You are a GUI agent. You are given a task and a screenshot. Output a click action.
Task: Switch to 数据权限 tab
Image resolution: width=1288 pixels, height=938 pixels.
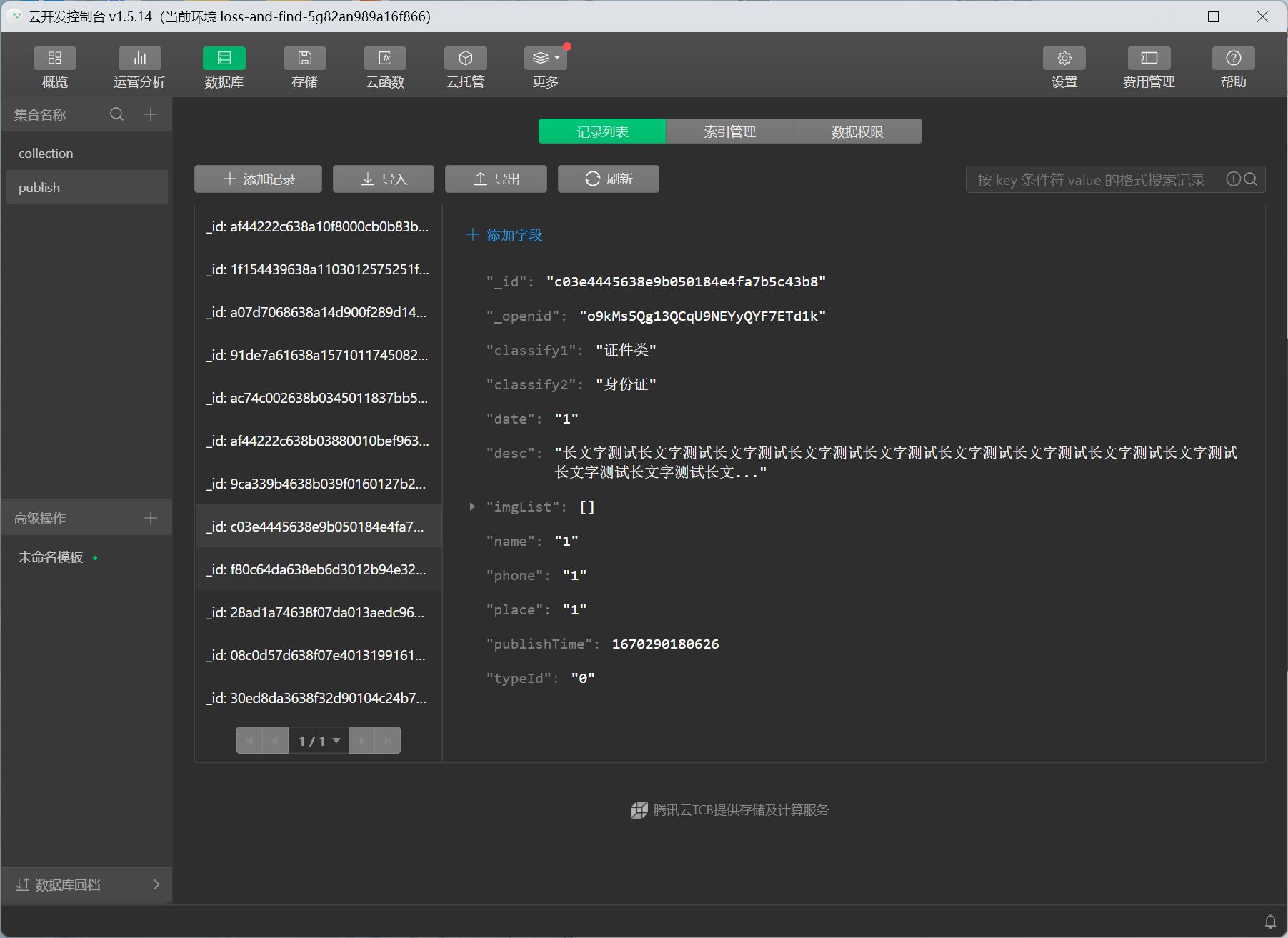(x=858, y=131)
